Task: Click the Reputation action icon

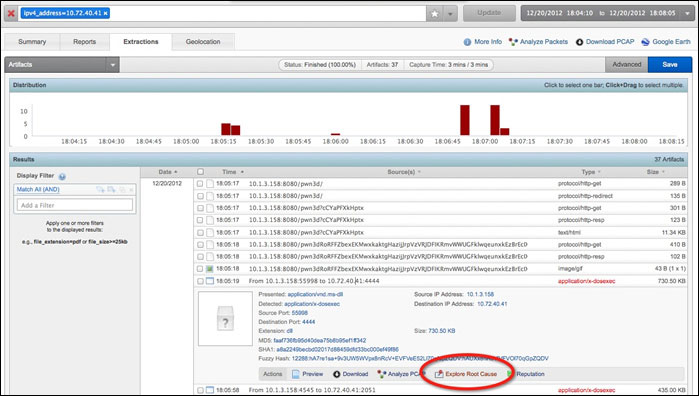Action: [510, 374]
